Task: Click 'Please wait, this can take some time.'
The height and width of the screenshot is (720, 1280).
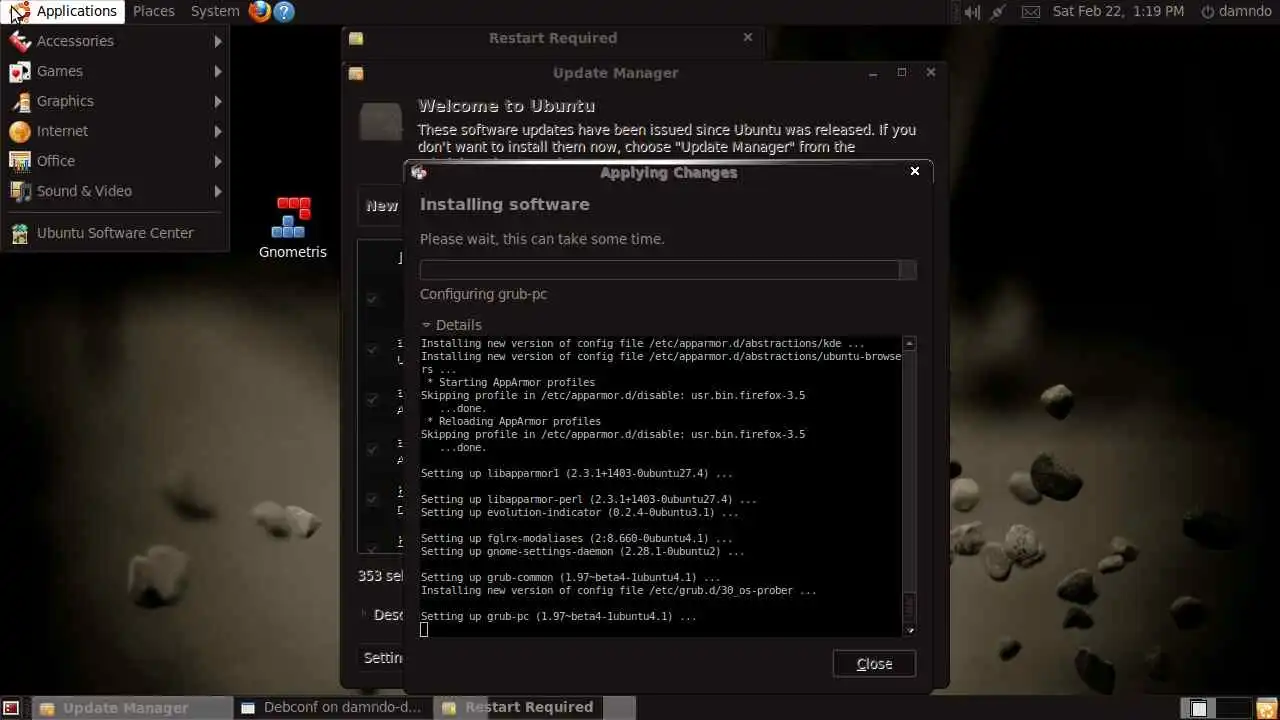Action: (542, 239)
